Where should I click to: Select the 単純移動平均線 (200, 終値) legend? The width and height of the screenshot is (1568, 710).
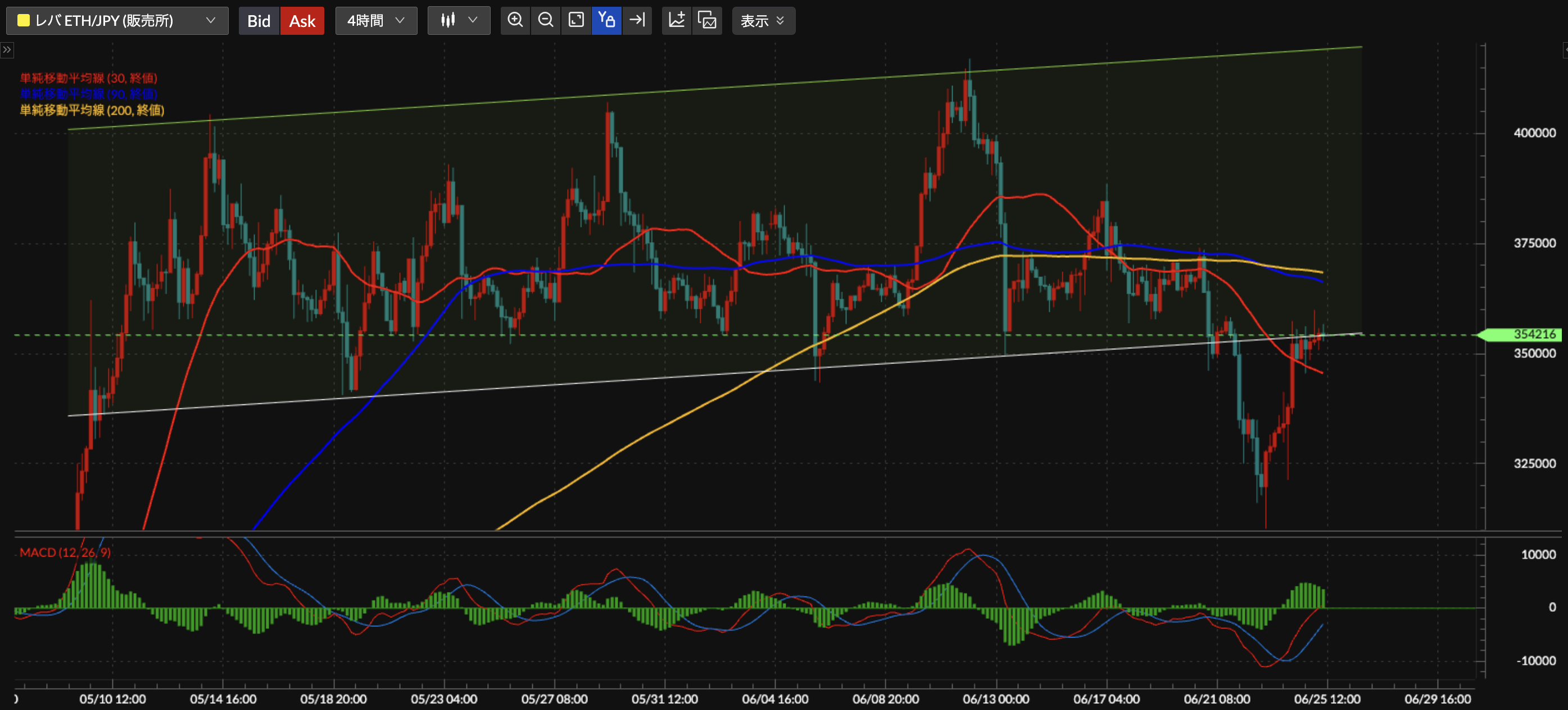[92, 110]
